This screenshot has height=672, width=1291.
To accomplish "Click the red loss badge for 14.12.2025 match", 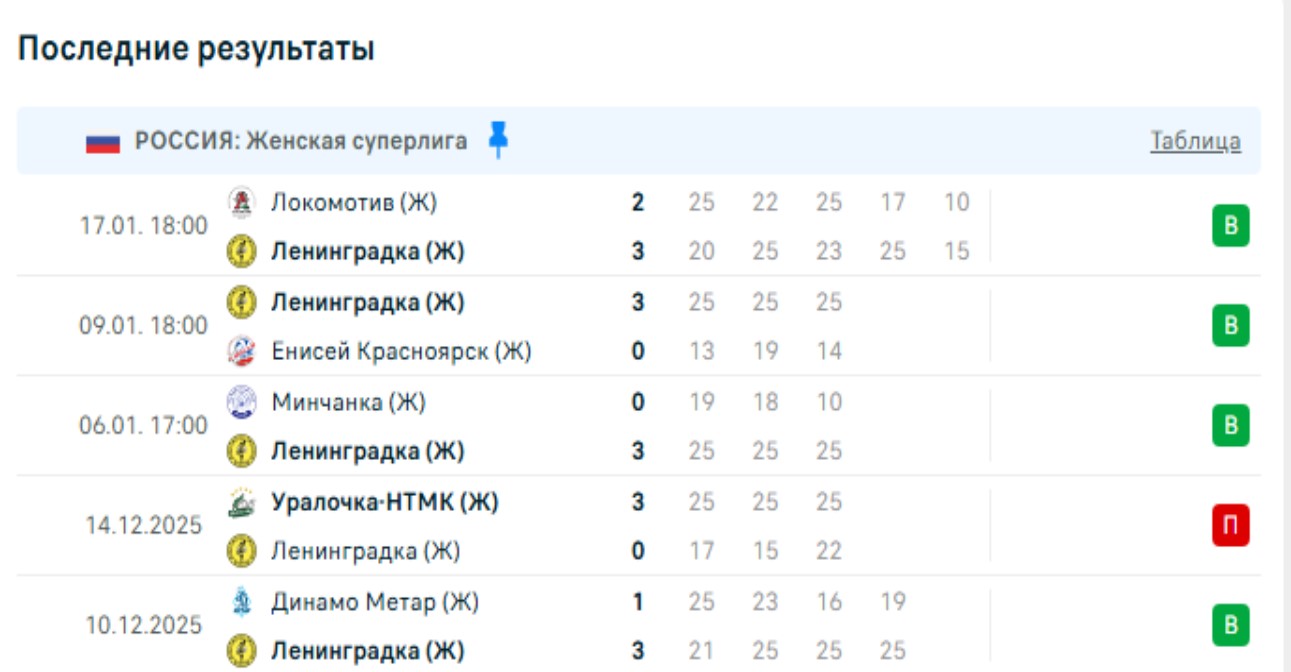I will pos(1231,526).
